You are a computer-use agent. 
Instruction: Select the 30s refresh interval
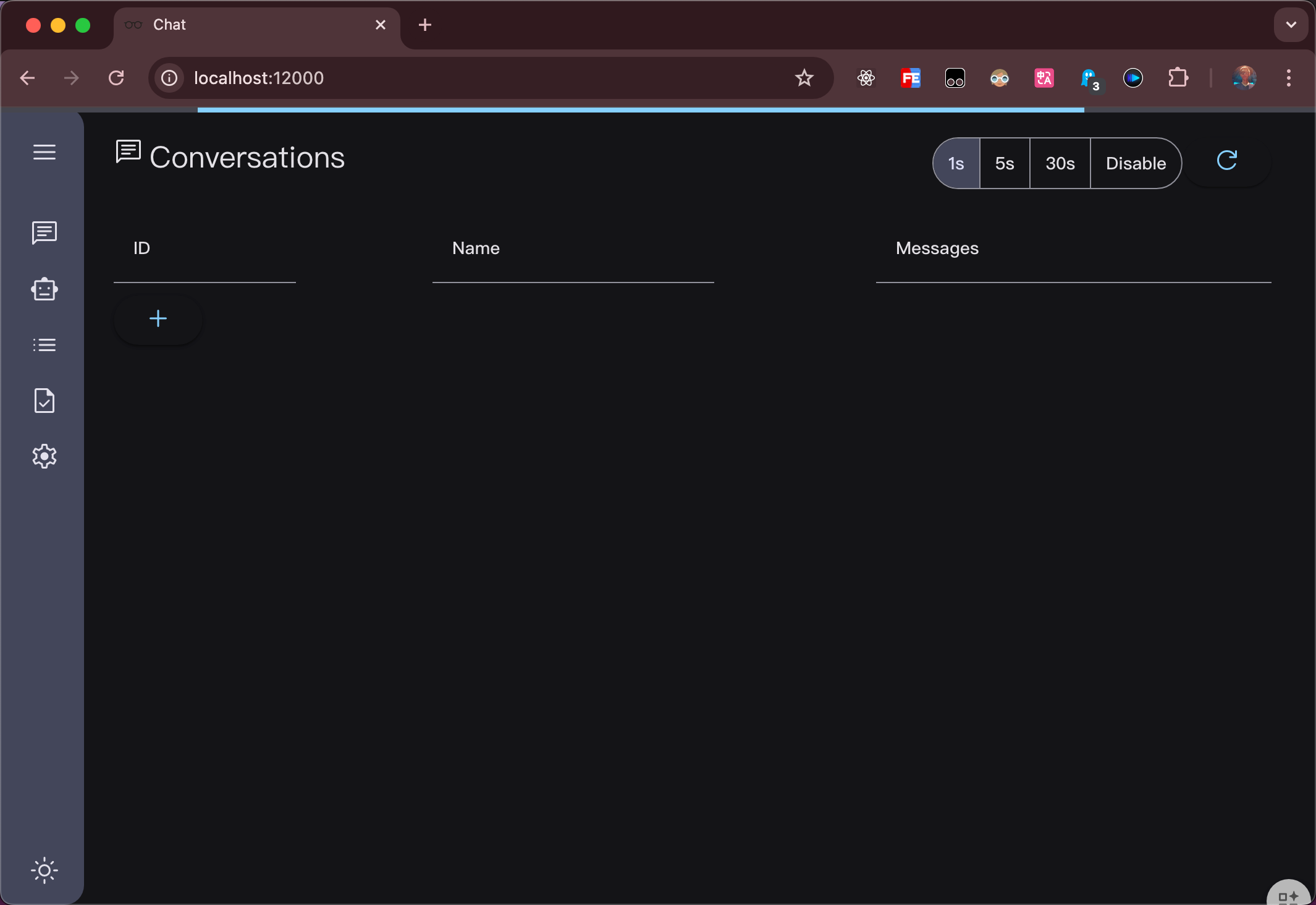coord(1060,164)
